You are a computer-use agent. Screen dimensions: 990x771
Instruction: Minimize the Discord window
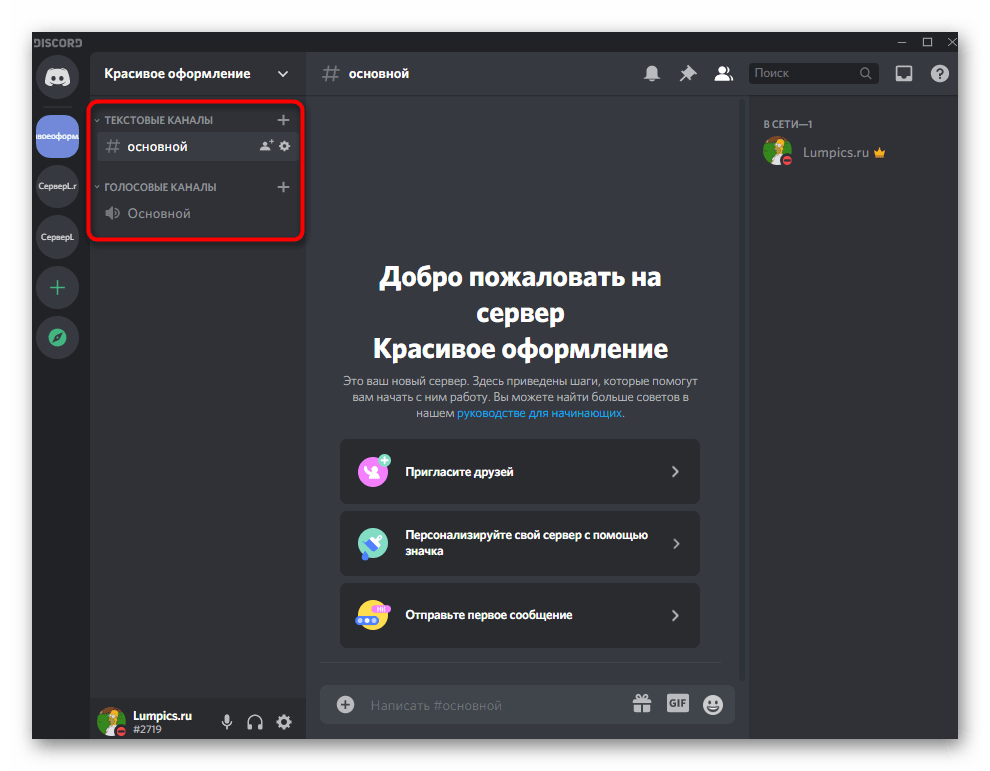tap(902, 42)
